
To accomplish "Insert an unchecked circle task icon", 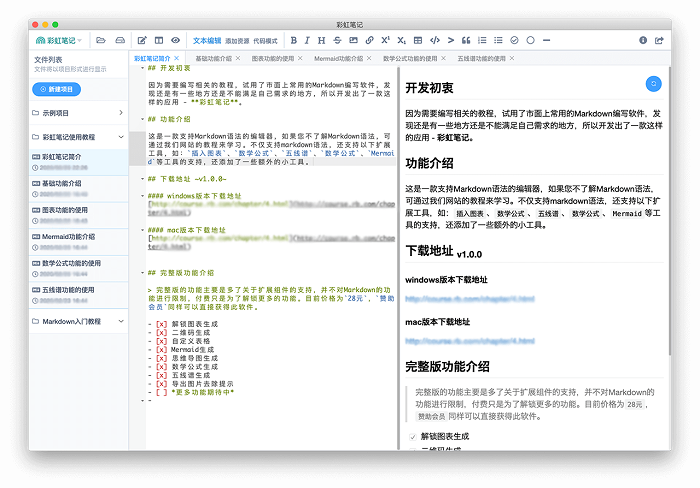I will 530,40.
